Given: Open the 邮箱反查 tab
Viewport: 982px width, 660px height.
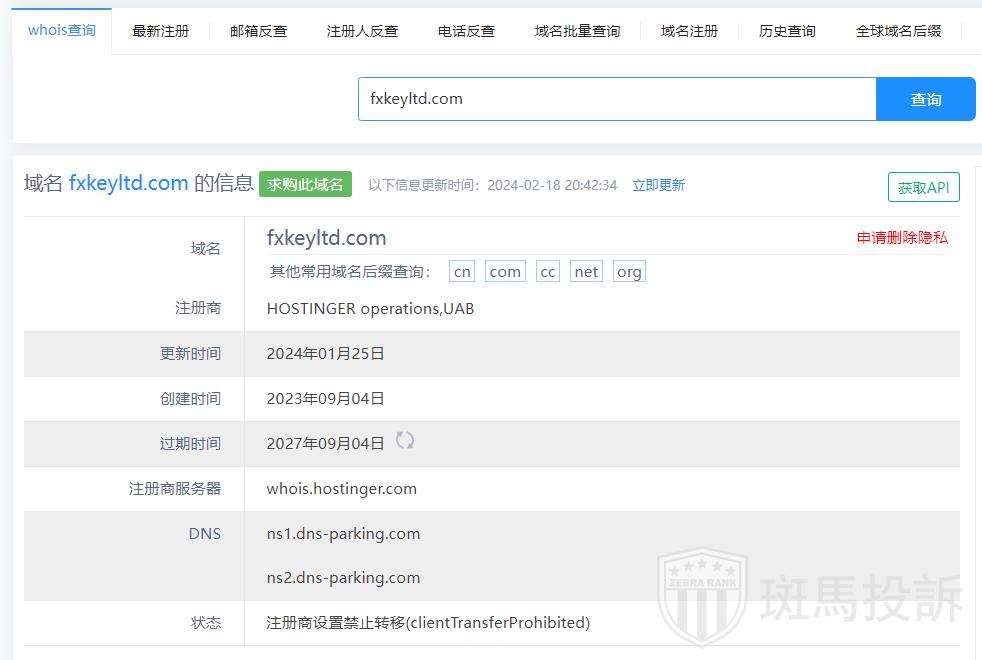Looking at the screenshot, I should pyautogui.click(x=258, y=31).
